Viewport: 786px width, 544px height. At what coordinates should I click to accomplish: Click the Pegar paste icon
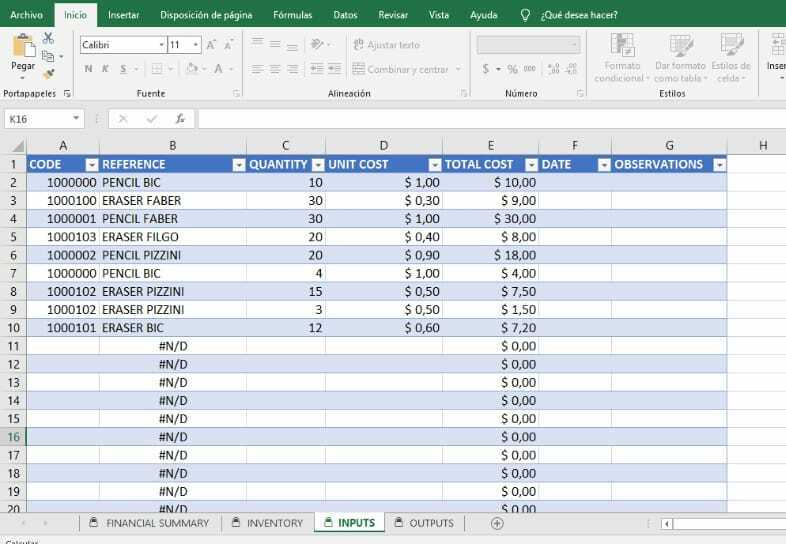coord(23,46)
